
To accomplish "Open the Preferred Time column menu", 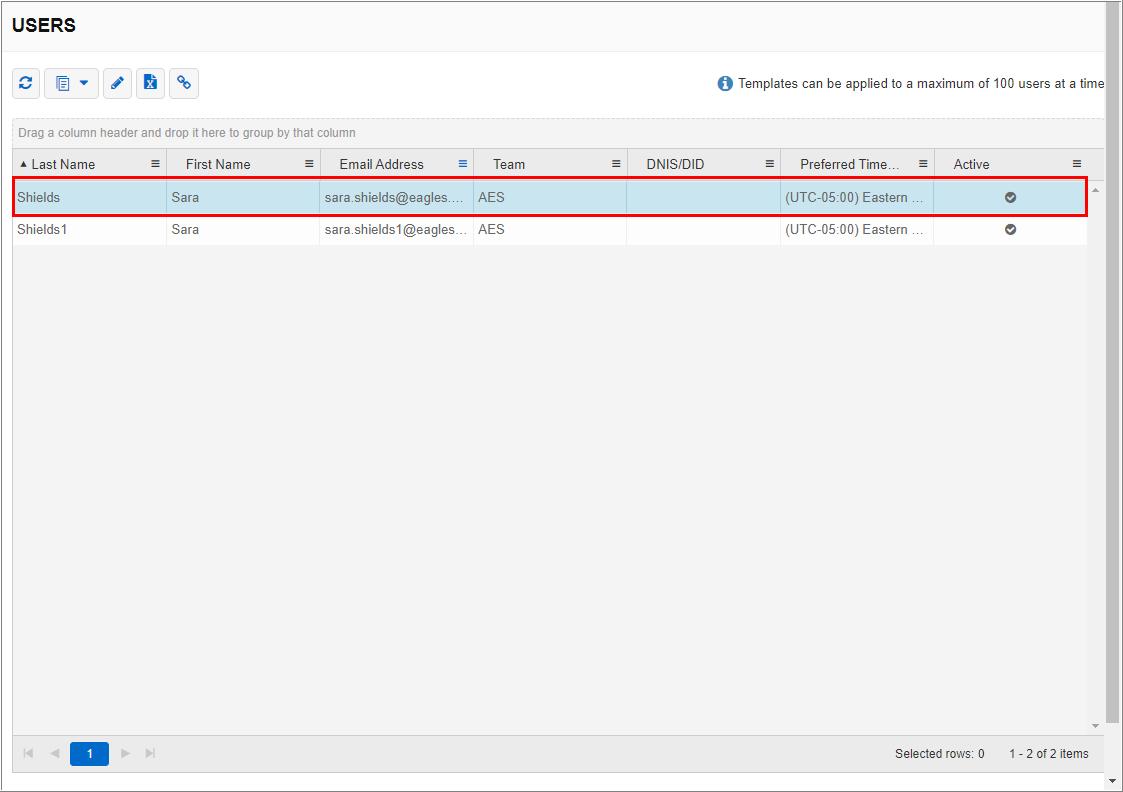I will (x=922, y=163).
